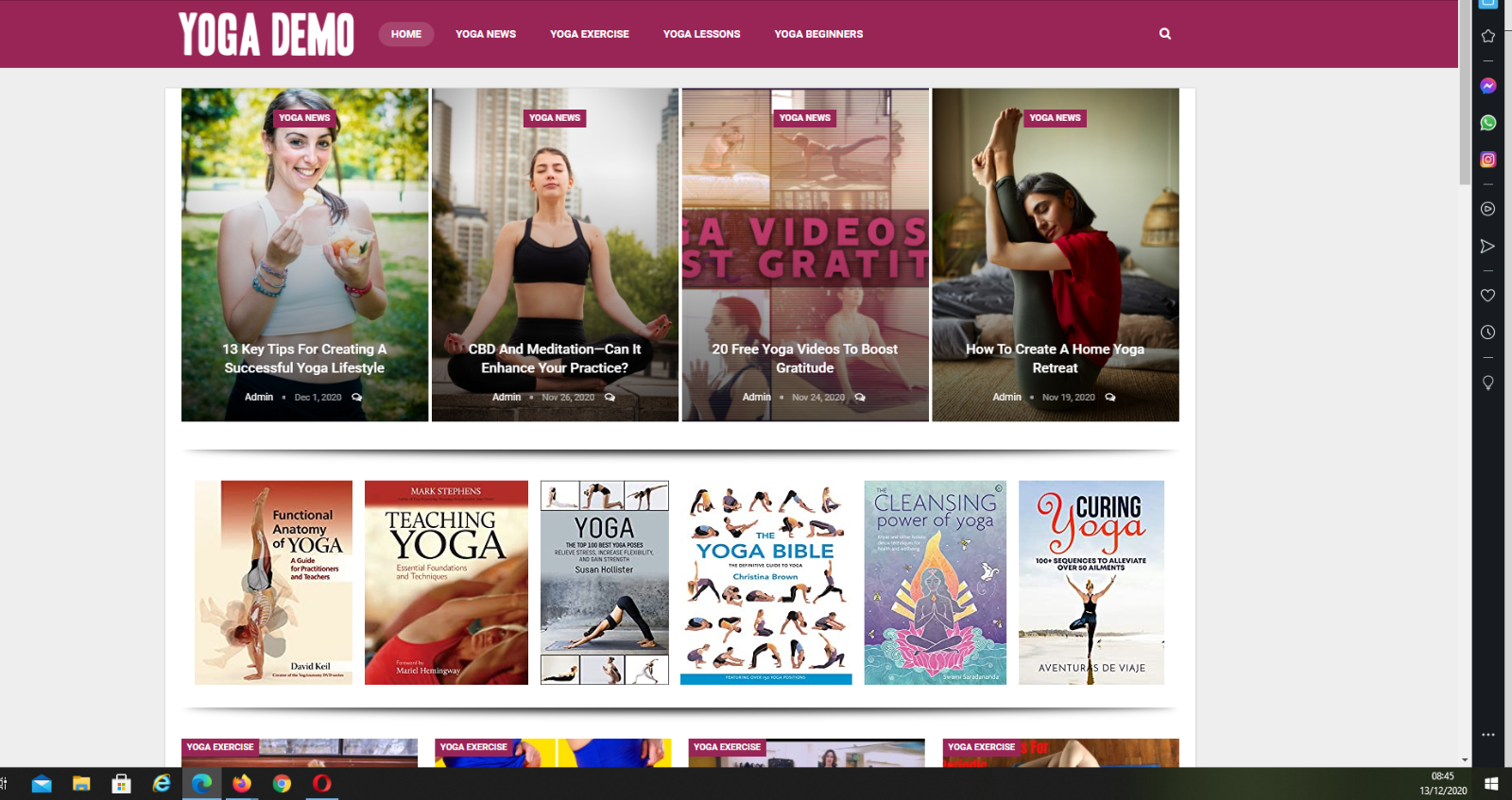The image size is (1512, 800).
Task: Click the comments icon on 13 Key Tips post
Action: coord(357,398)
